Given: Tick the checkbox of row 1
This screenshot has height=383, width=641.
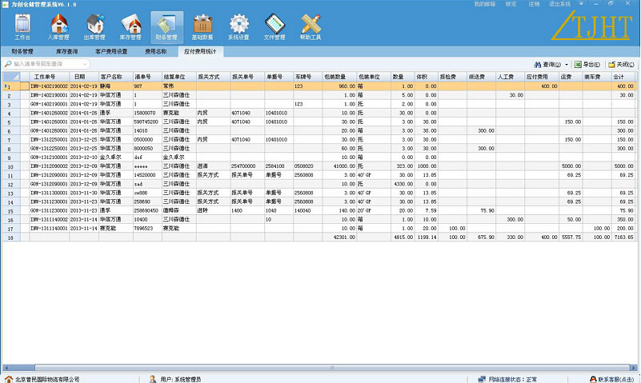Looking at the screenshot, I should [x=25, y=86].
